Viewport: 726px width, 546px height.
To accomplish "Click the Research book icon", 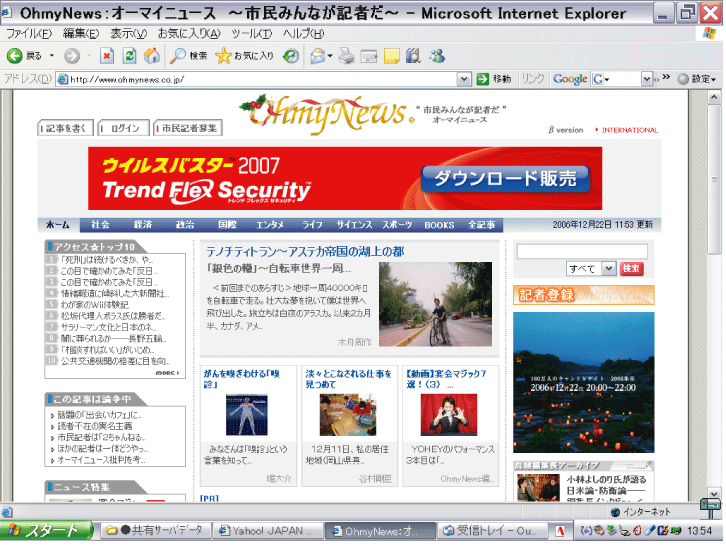I will tap(413, 56).
